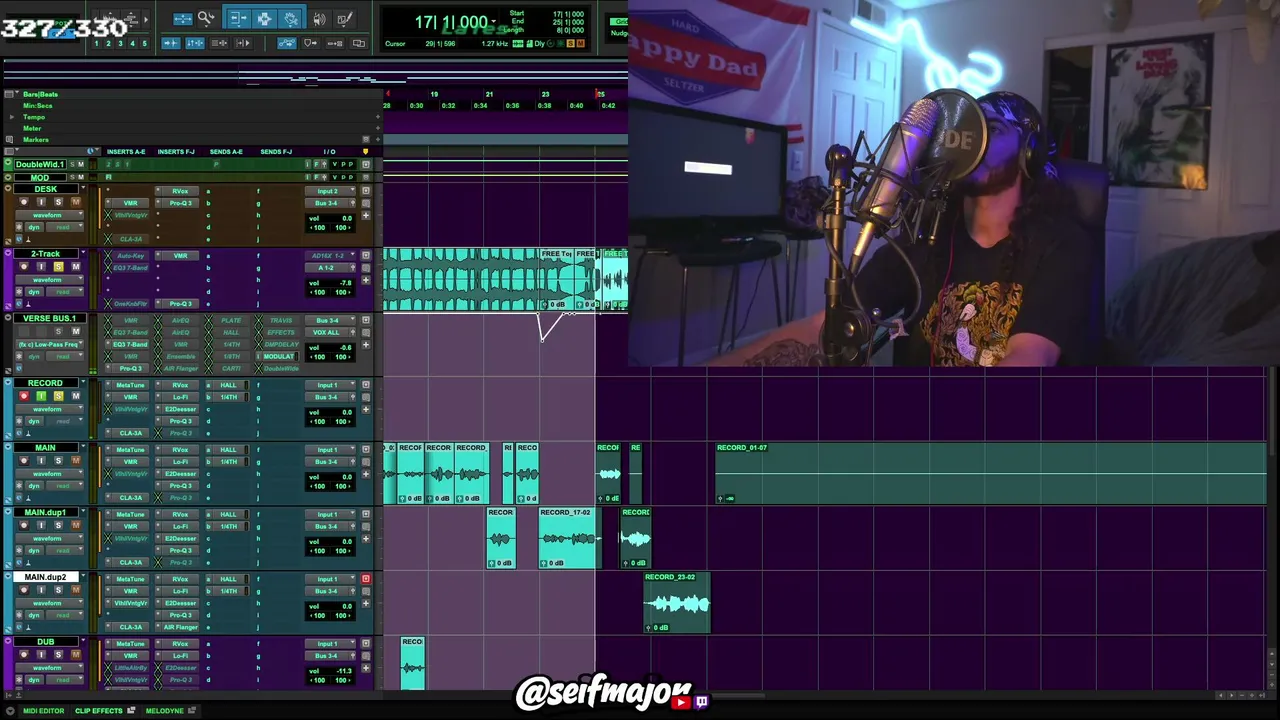Mute the VERSE BUS.1 track
Screen dimensions: 1280x720
coord(75,331)
